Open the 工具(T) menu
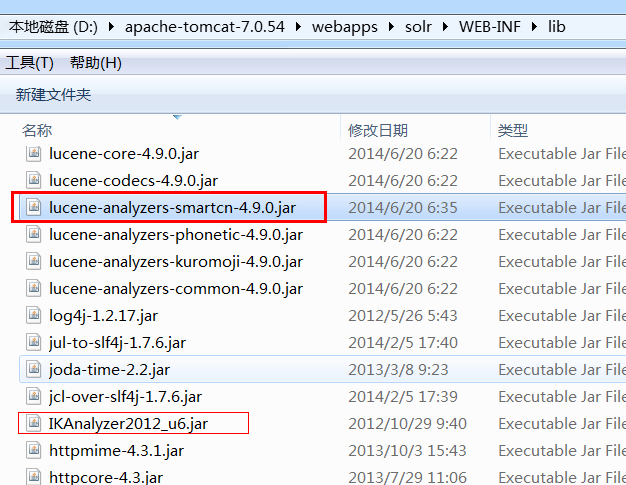The width and height of the screenshot is (626, 485). tap(30, 63)
